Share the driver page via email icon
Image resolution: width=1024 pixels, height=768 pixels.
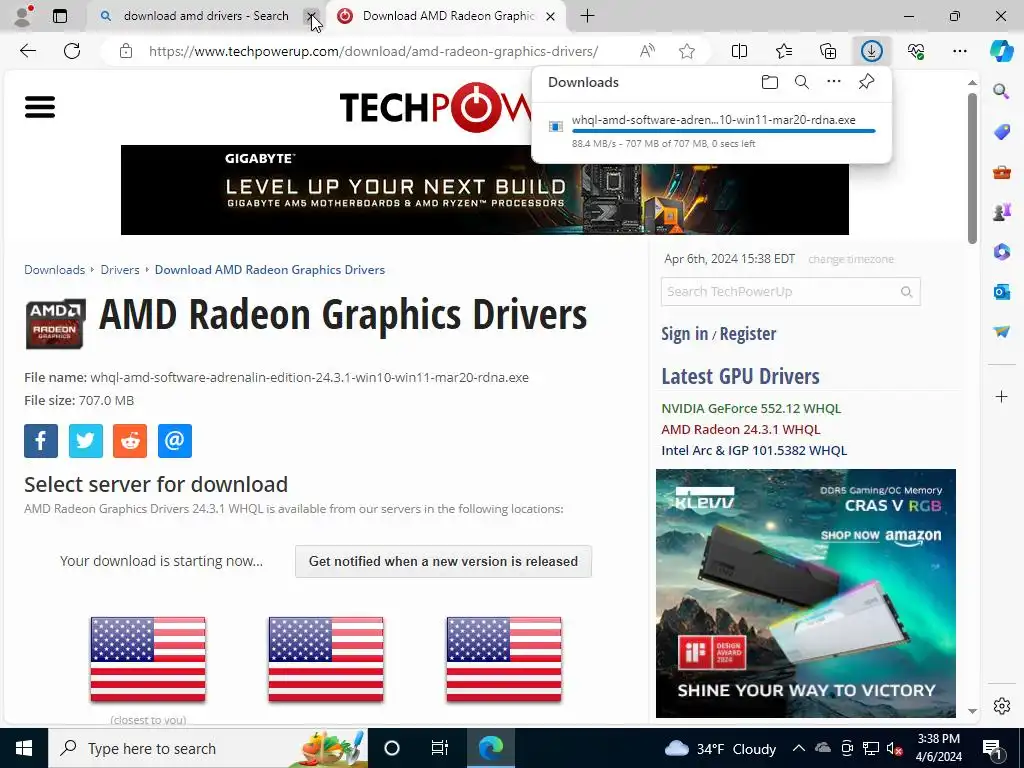tap(175, 441)
